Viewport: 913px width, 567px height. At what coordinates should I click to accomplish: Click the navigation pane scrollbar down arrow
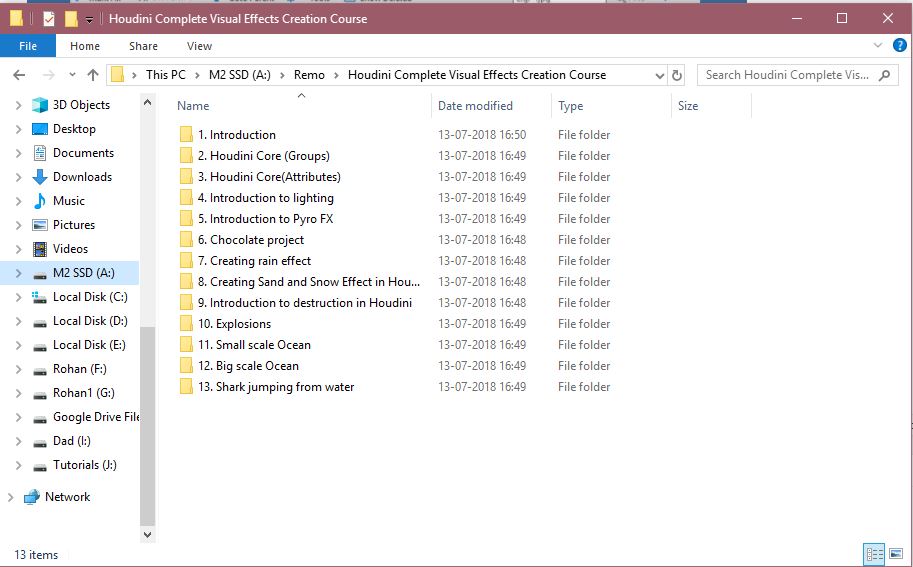(148, 535)
